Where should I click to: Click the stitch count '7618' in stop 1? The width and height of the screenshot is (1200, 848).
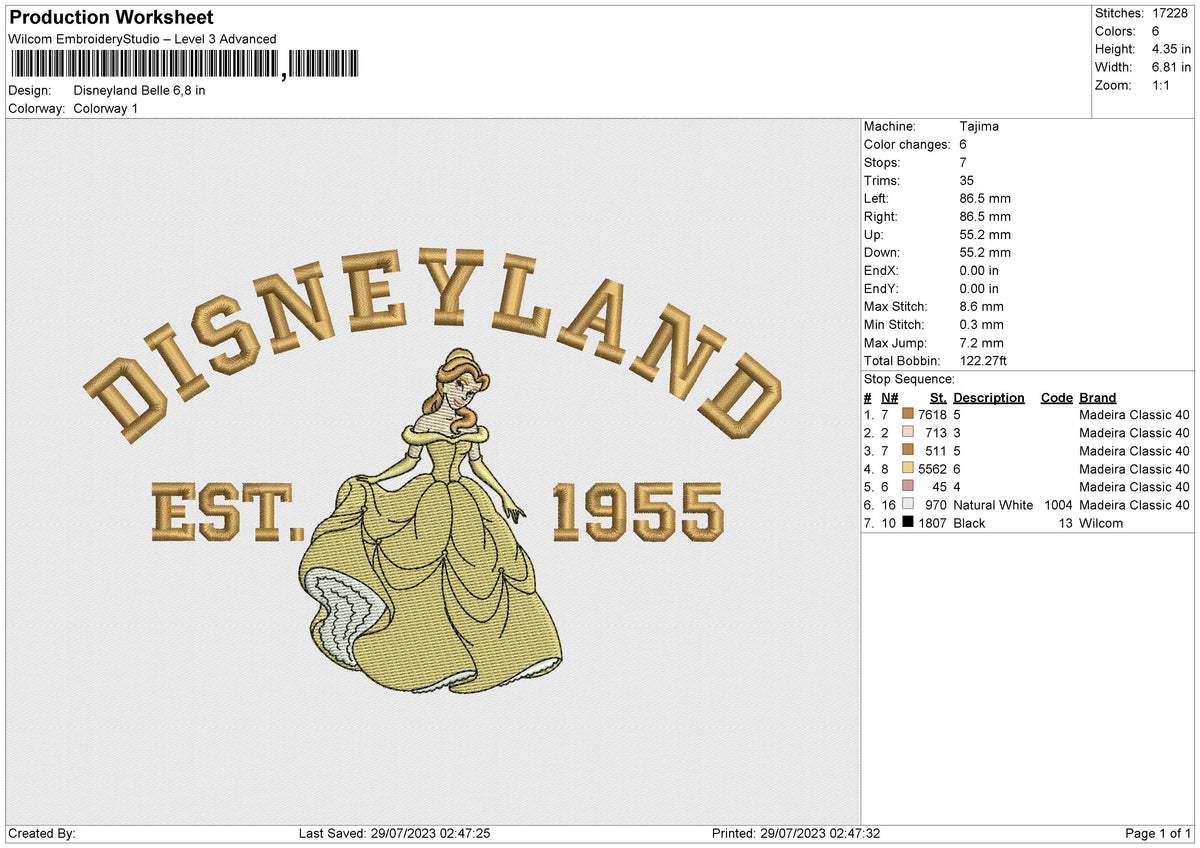932,414
